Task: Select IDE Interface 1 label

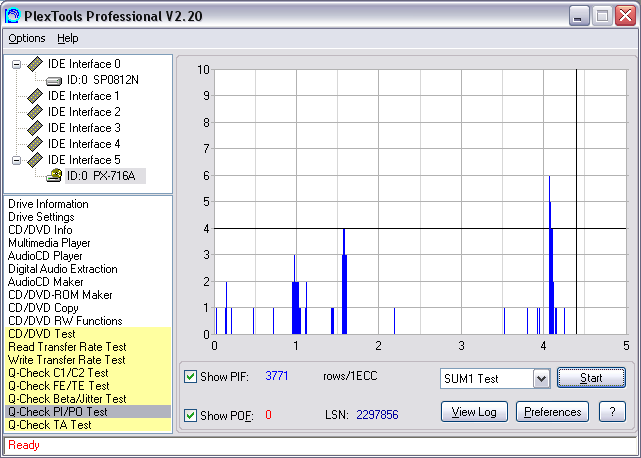Action: [84, 96]
